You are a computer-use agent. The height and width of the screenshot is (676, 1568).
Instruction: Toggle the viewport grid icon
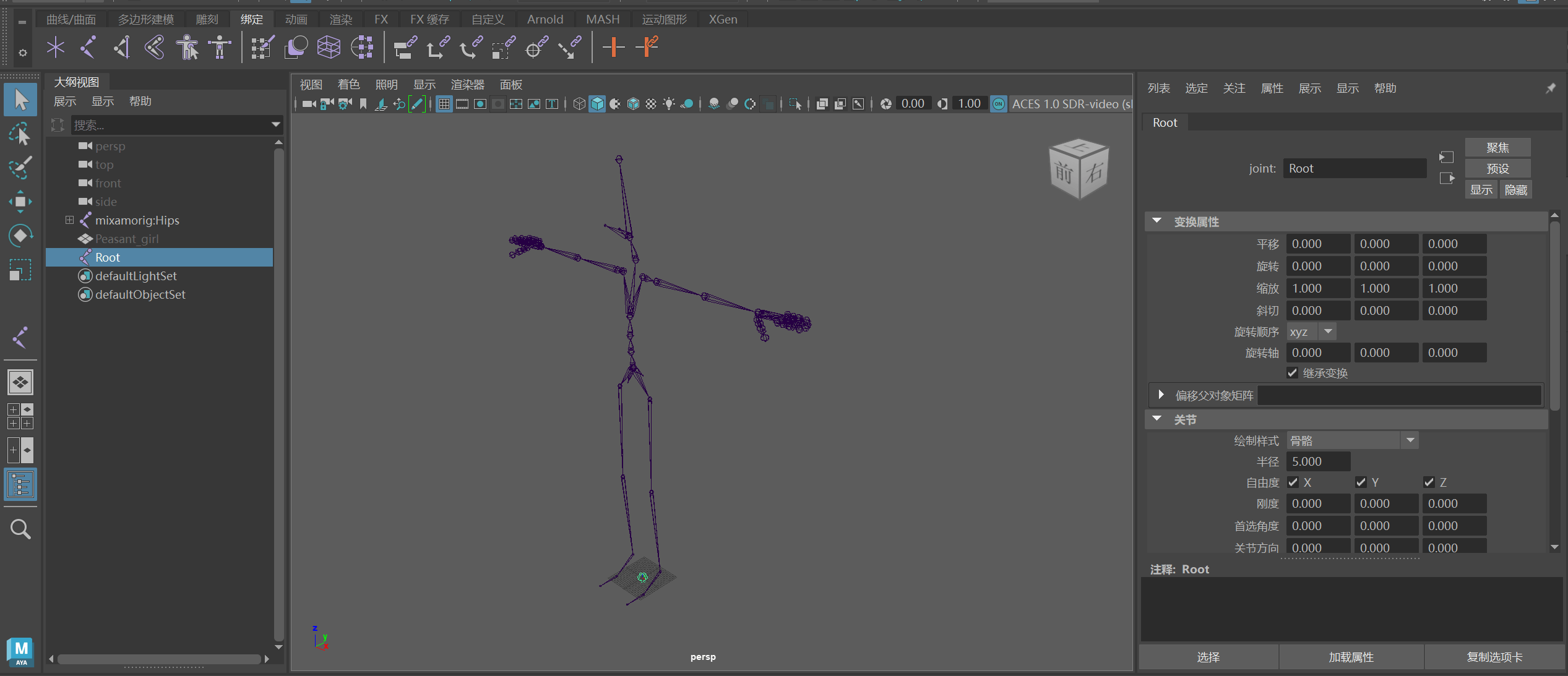tap(444, 104)
